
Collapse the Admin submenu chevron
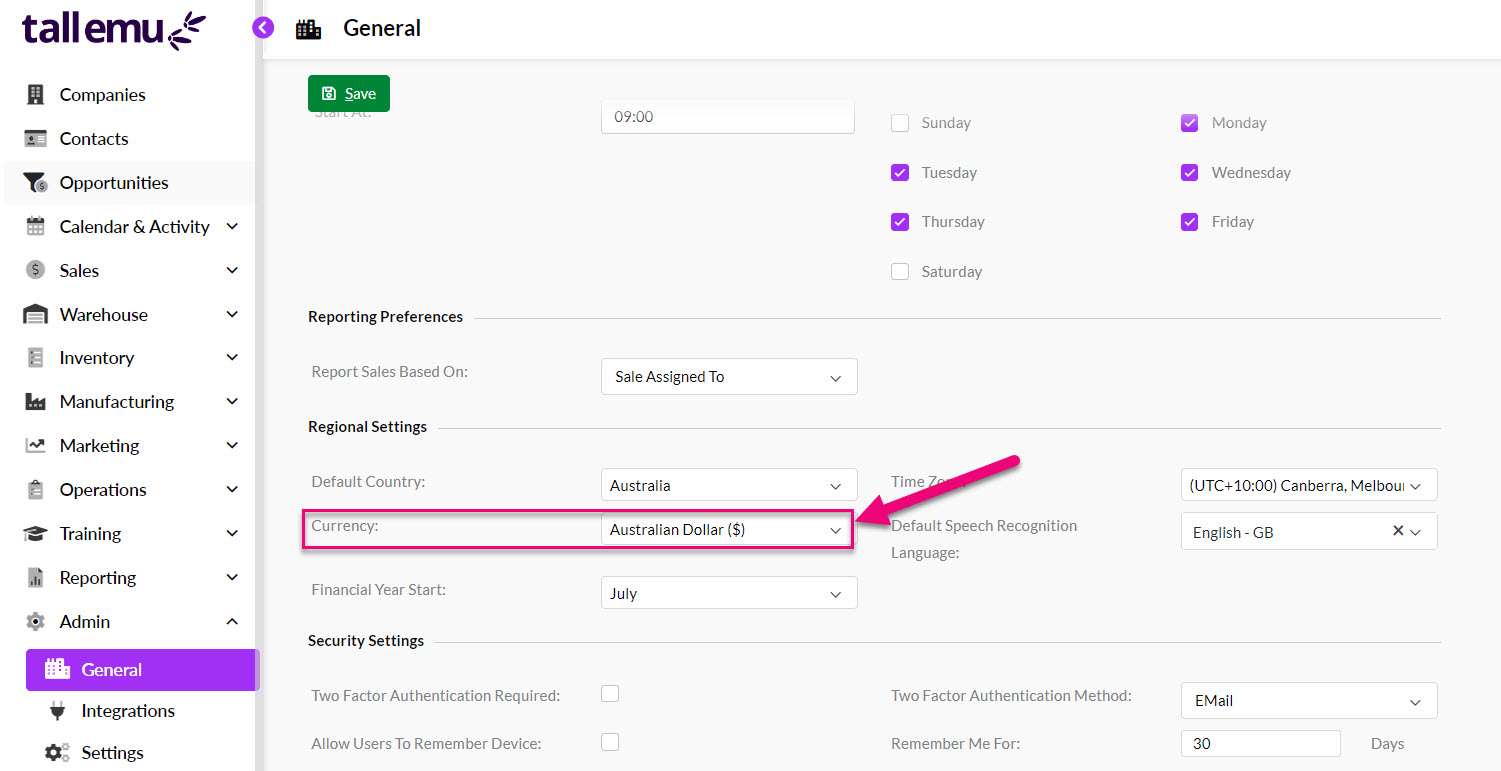click(x=232, y=622)
